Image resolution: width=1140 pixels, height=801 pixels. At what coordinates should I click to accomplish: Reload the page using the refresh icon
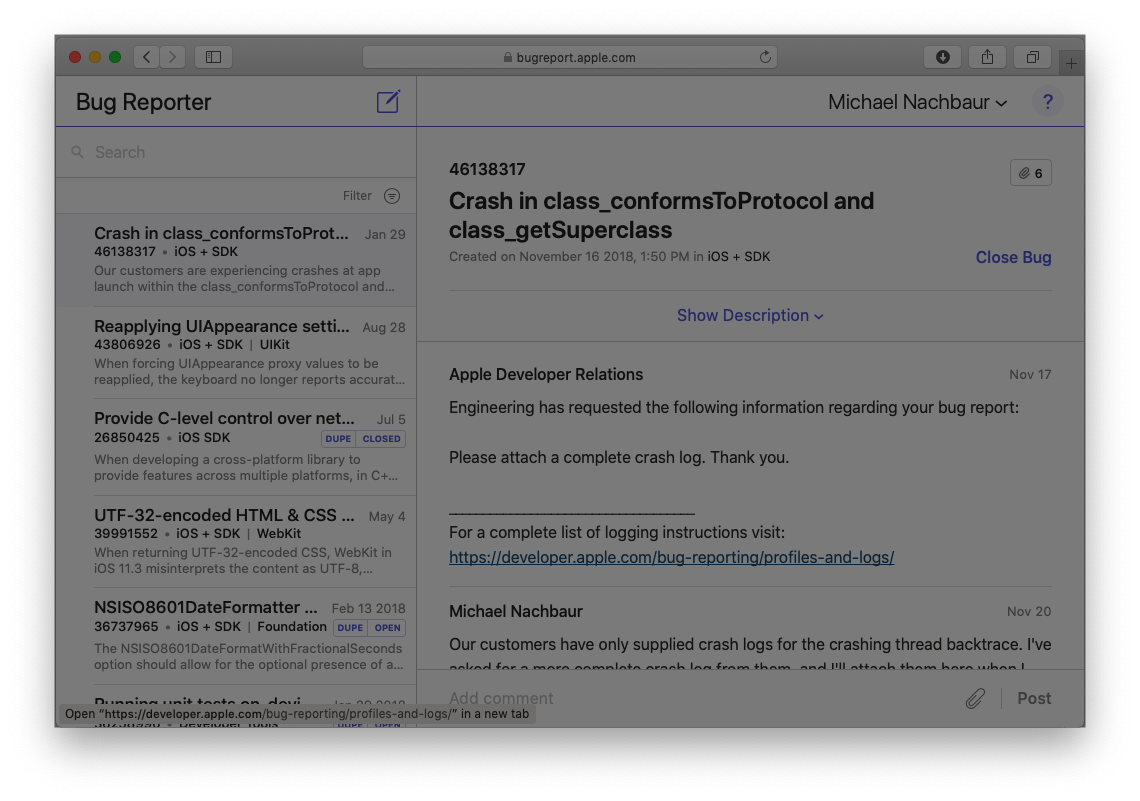click(766, 57)
